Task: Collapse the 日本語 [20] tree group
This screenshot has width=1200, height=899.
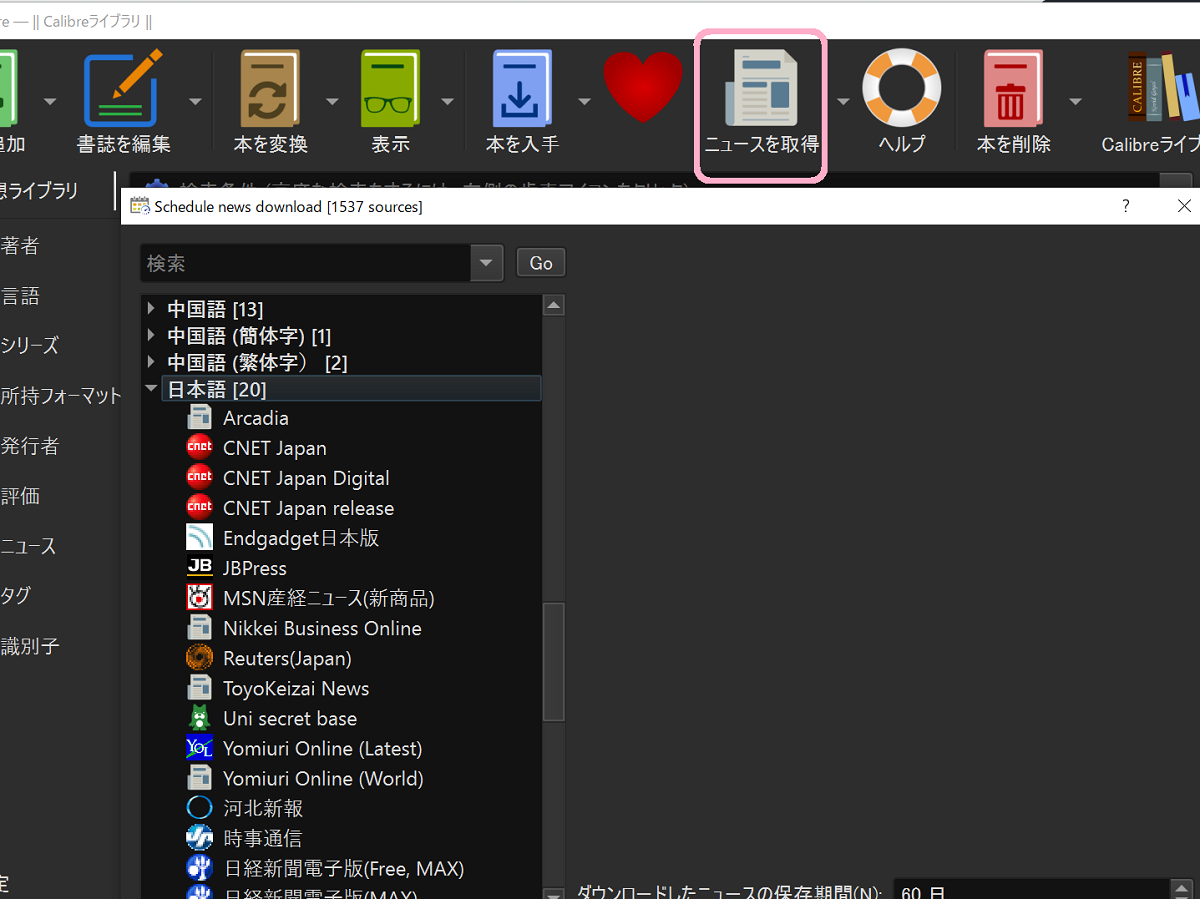Action: 151,388
